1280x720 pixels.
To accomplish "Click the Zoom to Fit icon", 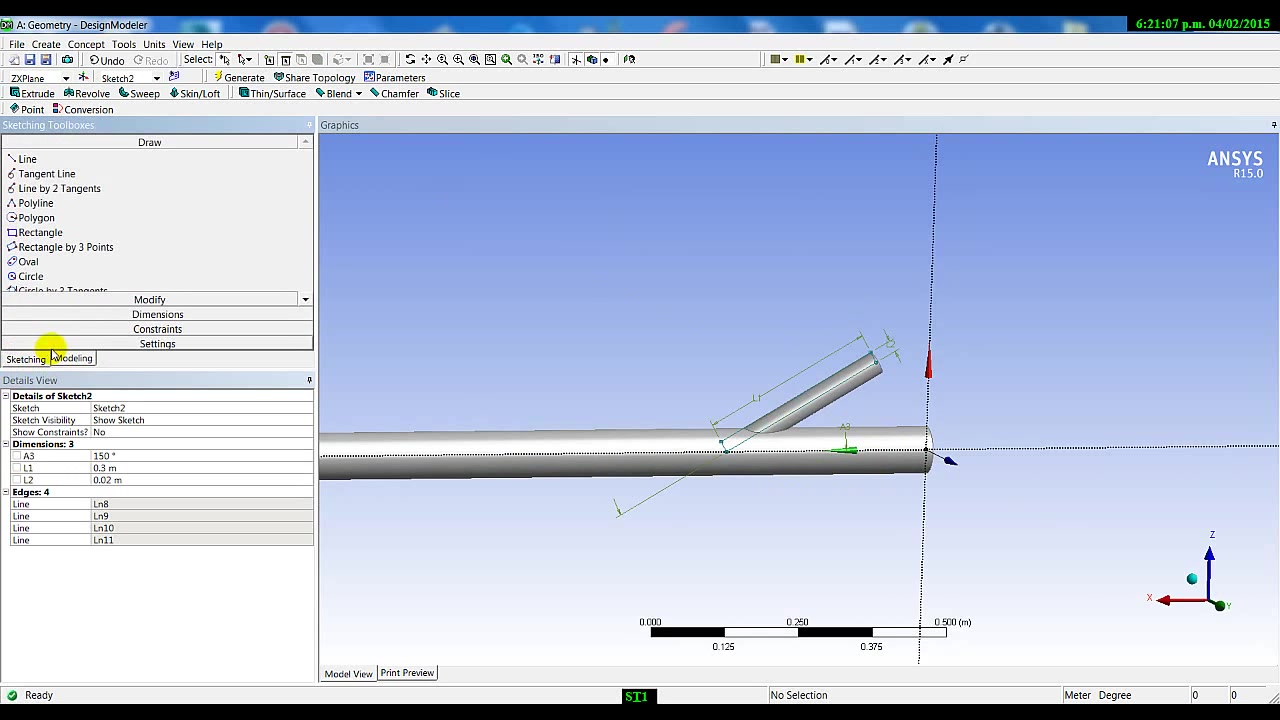I will (474, 60).
